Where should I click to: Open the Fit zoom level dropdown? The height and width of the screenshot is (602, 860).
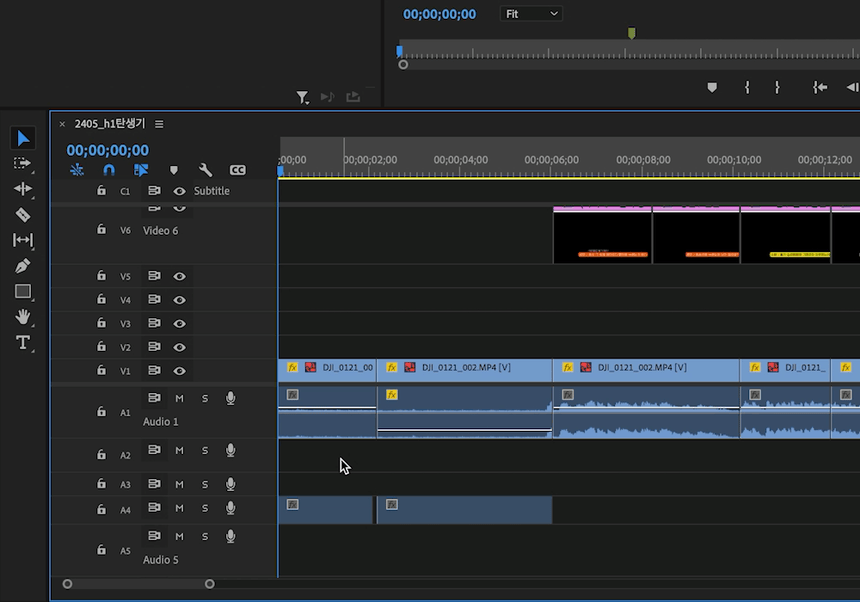(x=532, y=14)
